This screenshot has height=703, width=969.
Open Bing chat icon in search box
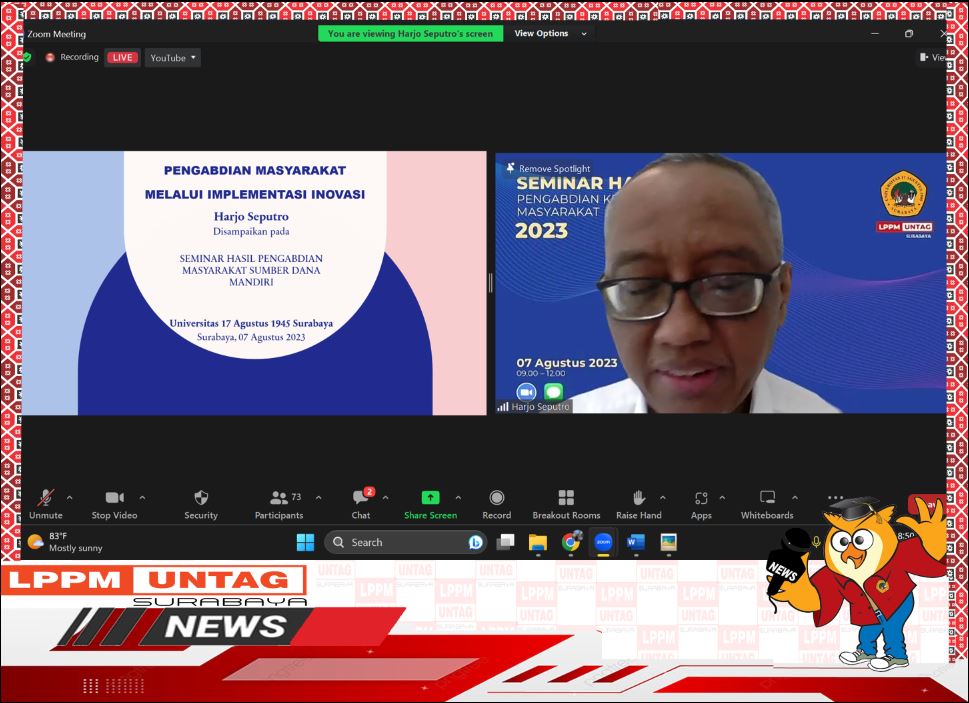pyautogui.click(x=475, y=542)
